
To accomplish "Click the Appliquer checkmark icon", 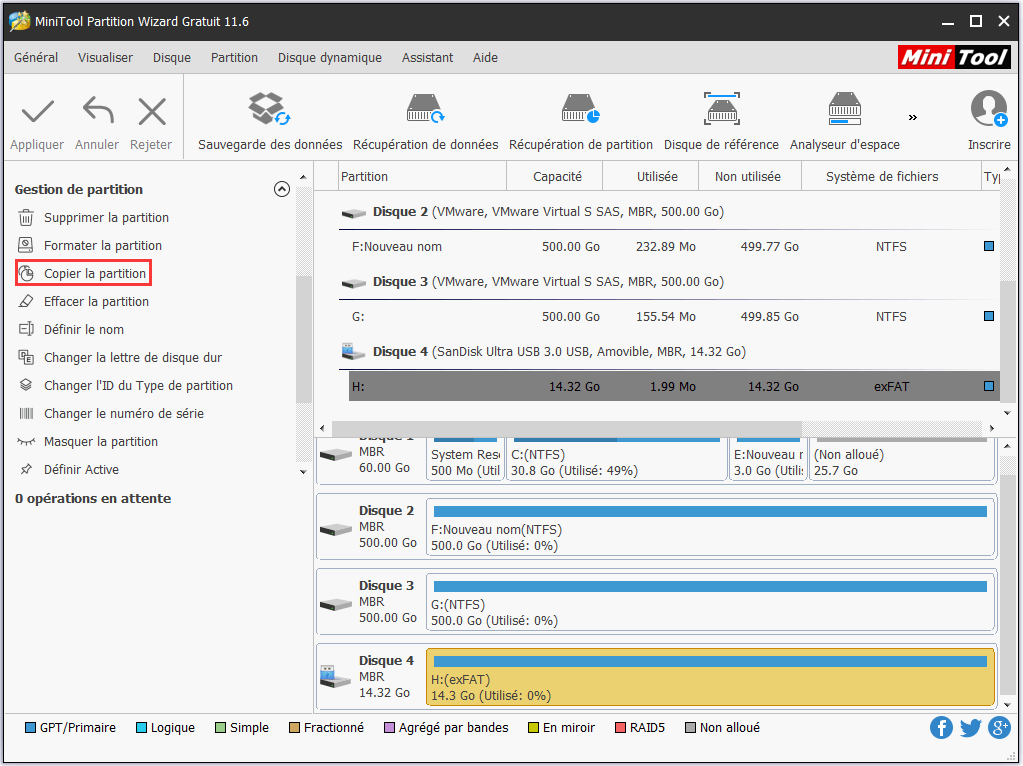I will click(37, 111).
